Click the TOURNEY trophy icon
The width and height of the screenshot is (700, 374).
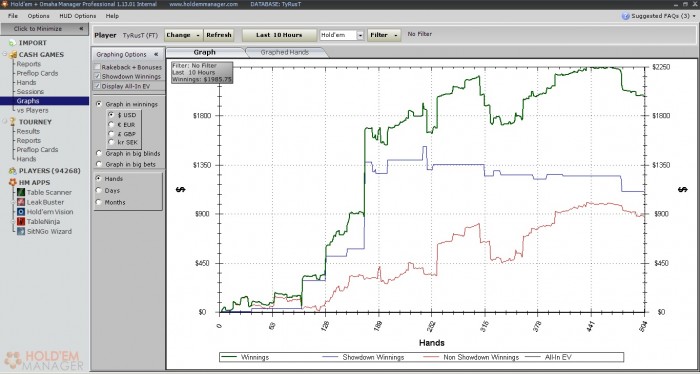coord(12,121)
